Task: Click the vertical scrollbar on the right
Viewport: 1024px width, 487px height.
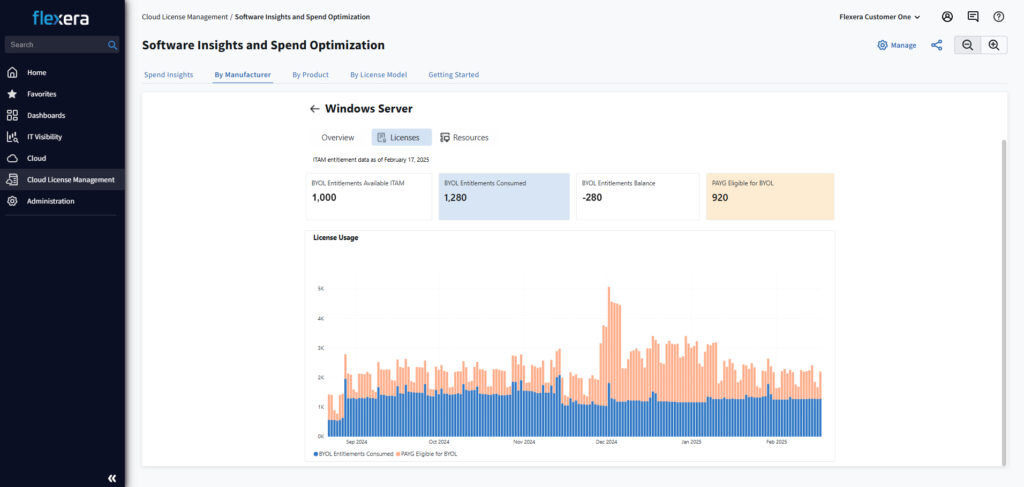Action: click(1003, 300)
